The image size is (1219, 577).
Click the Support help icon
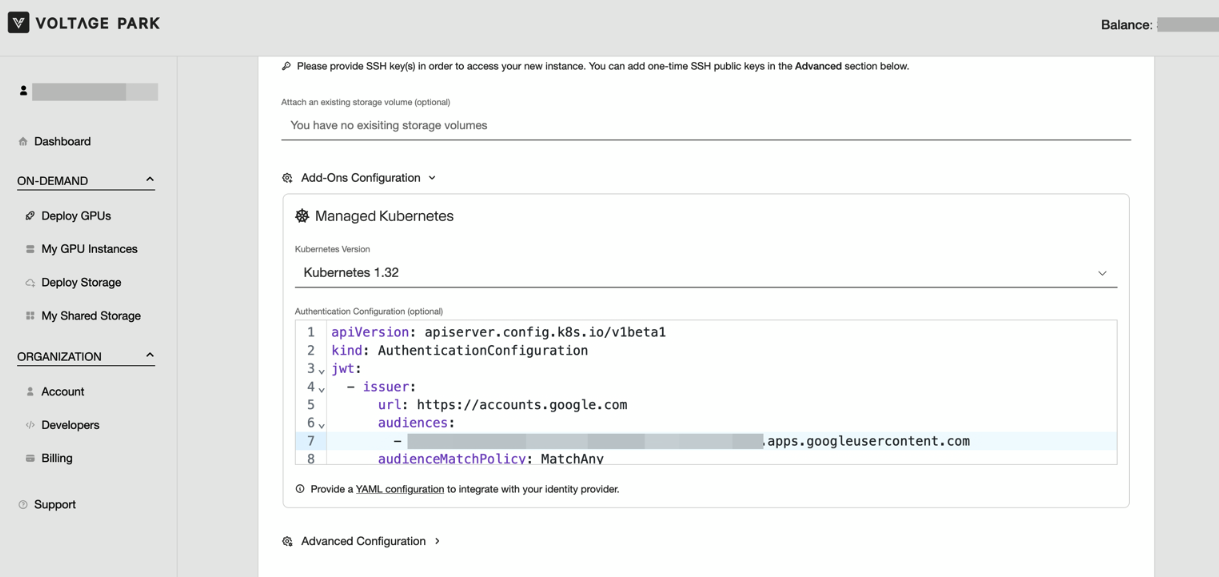click(24, 505)
